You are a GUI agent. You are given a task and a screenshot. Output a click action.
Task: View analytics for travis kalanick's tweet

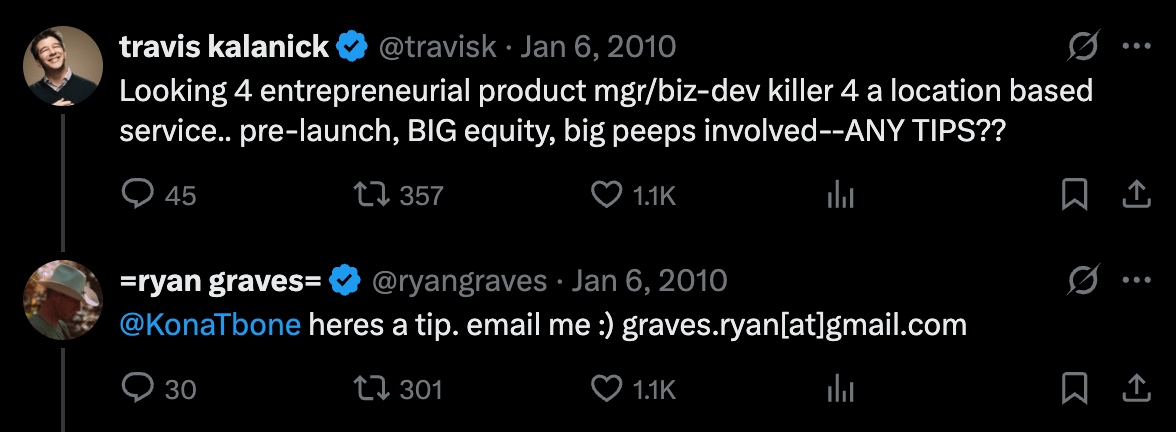(840, 196)
